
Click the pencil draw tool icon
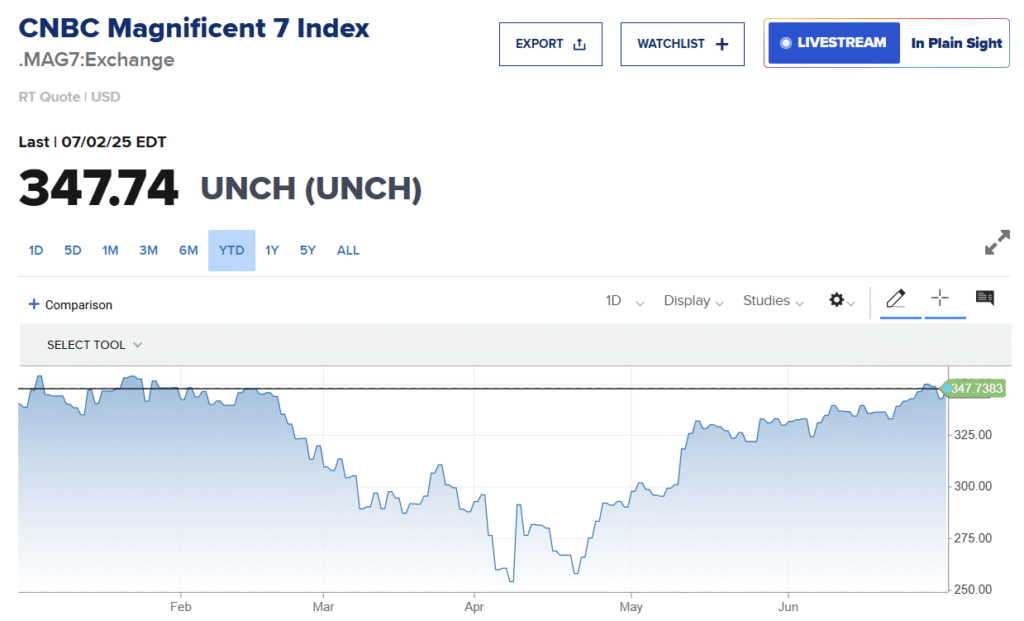click(x=895, y=298)
